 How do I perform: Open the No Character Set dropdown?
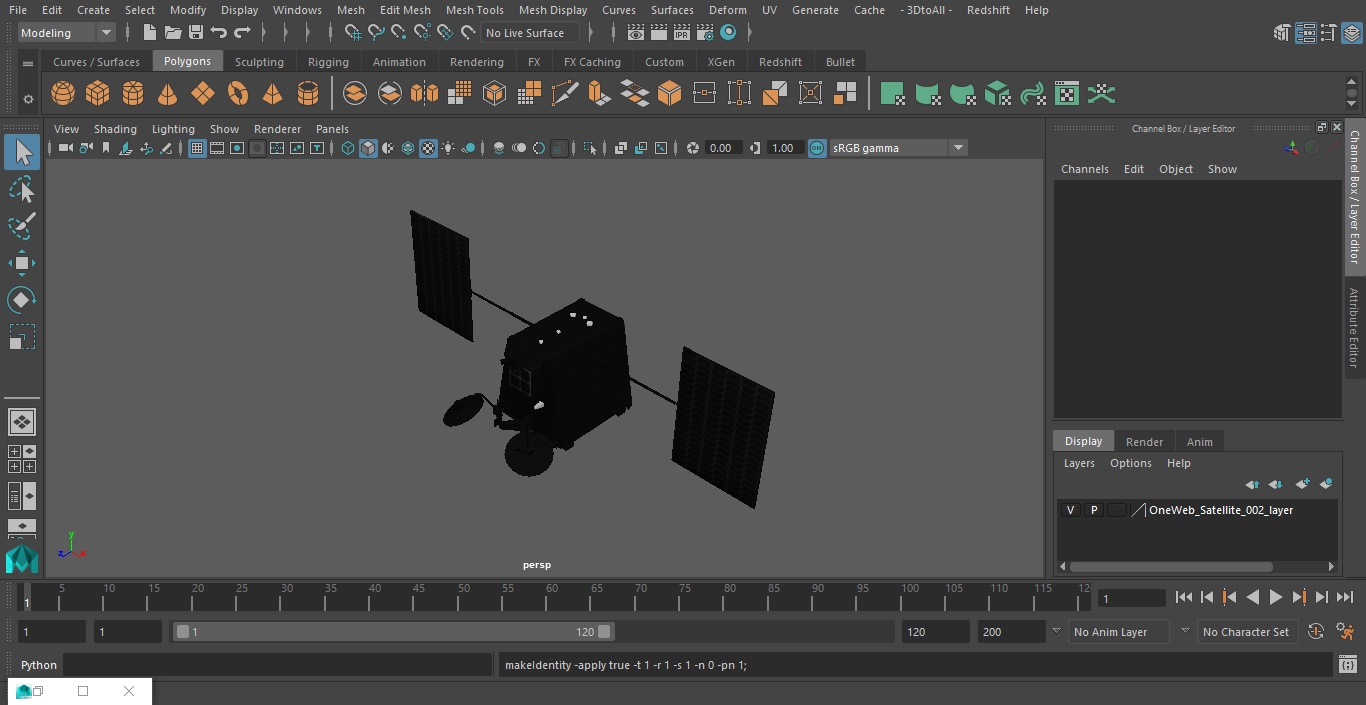1248,632
